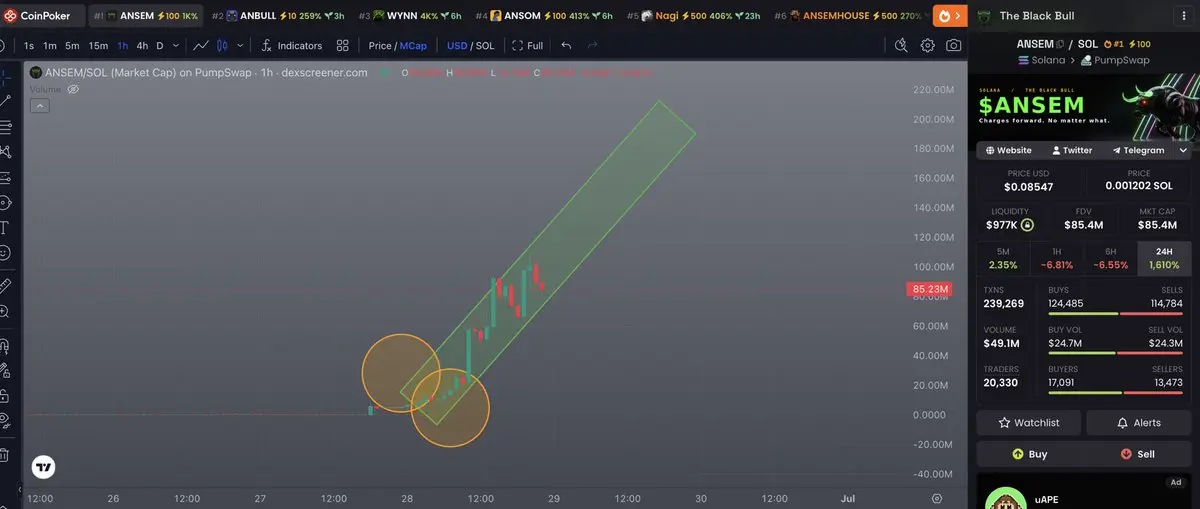
Task: Switch chart to MCap view
Action: 413,45
